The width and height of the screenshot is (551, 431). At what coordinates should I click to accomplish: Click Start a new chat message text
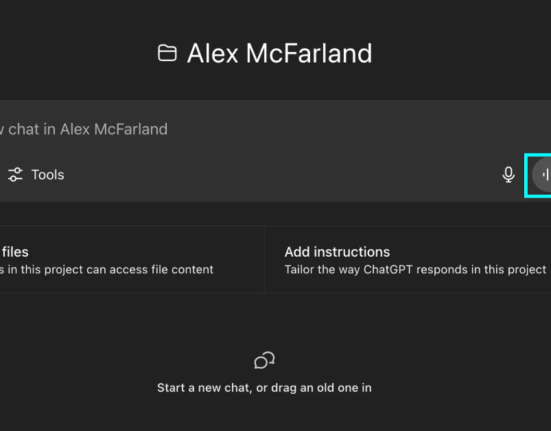coord(264,388)
